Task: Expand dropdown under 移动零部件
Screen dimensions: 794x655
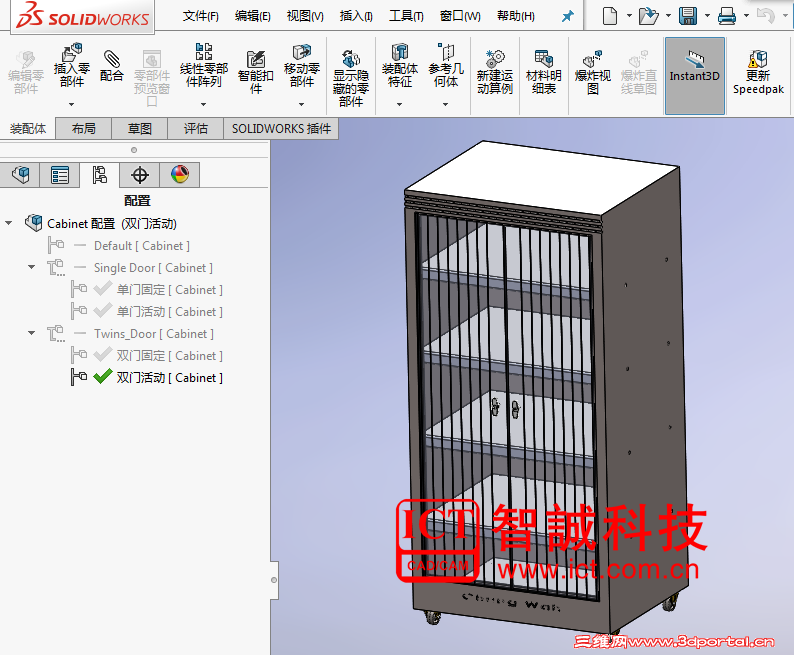Action: (x=301, y=104)
